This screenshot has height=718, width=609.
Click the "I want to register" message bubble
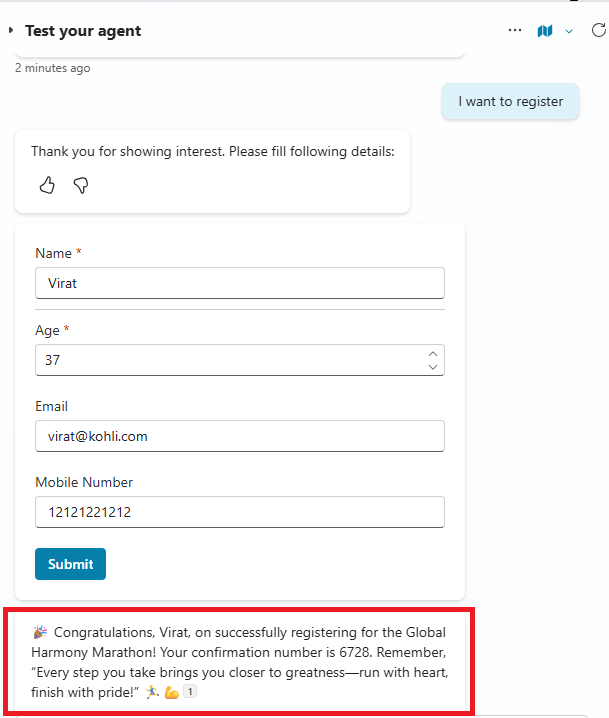pyautogui.click(x=510, y=101)
